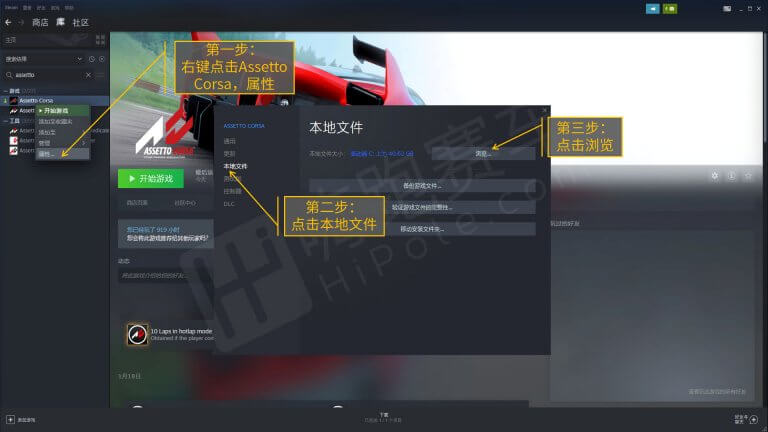Open friends and chat icon
768x432 pixels.
coord(753,420)
